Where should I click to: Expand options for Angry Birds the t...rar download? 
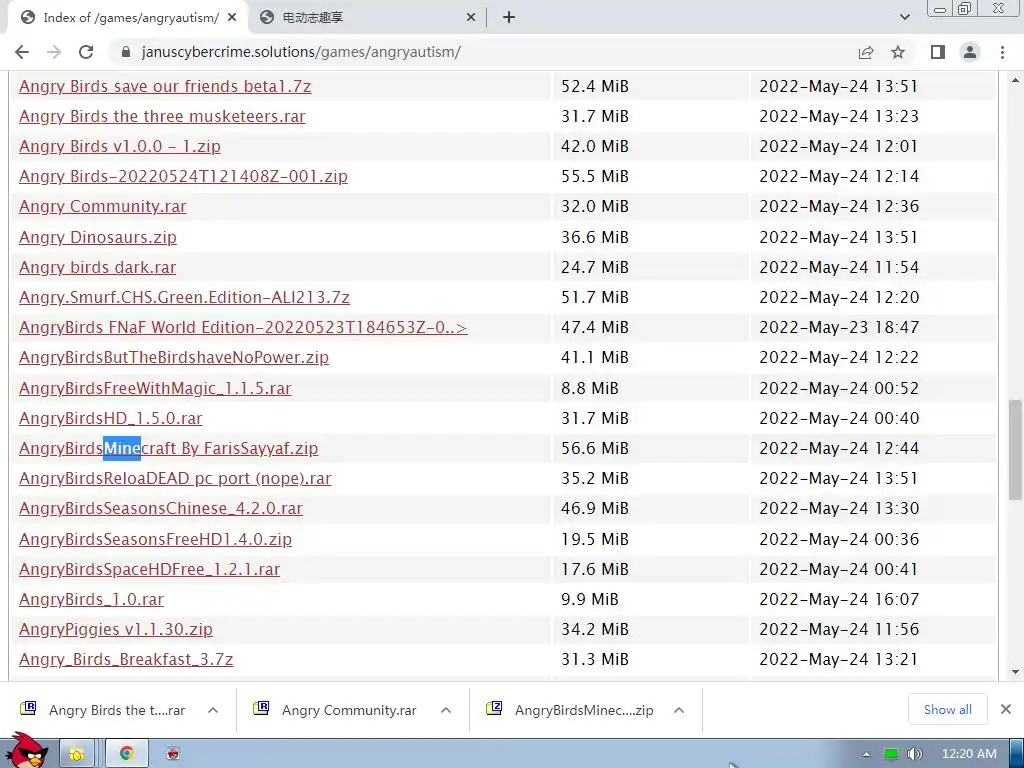[x=213, y=710]
